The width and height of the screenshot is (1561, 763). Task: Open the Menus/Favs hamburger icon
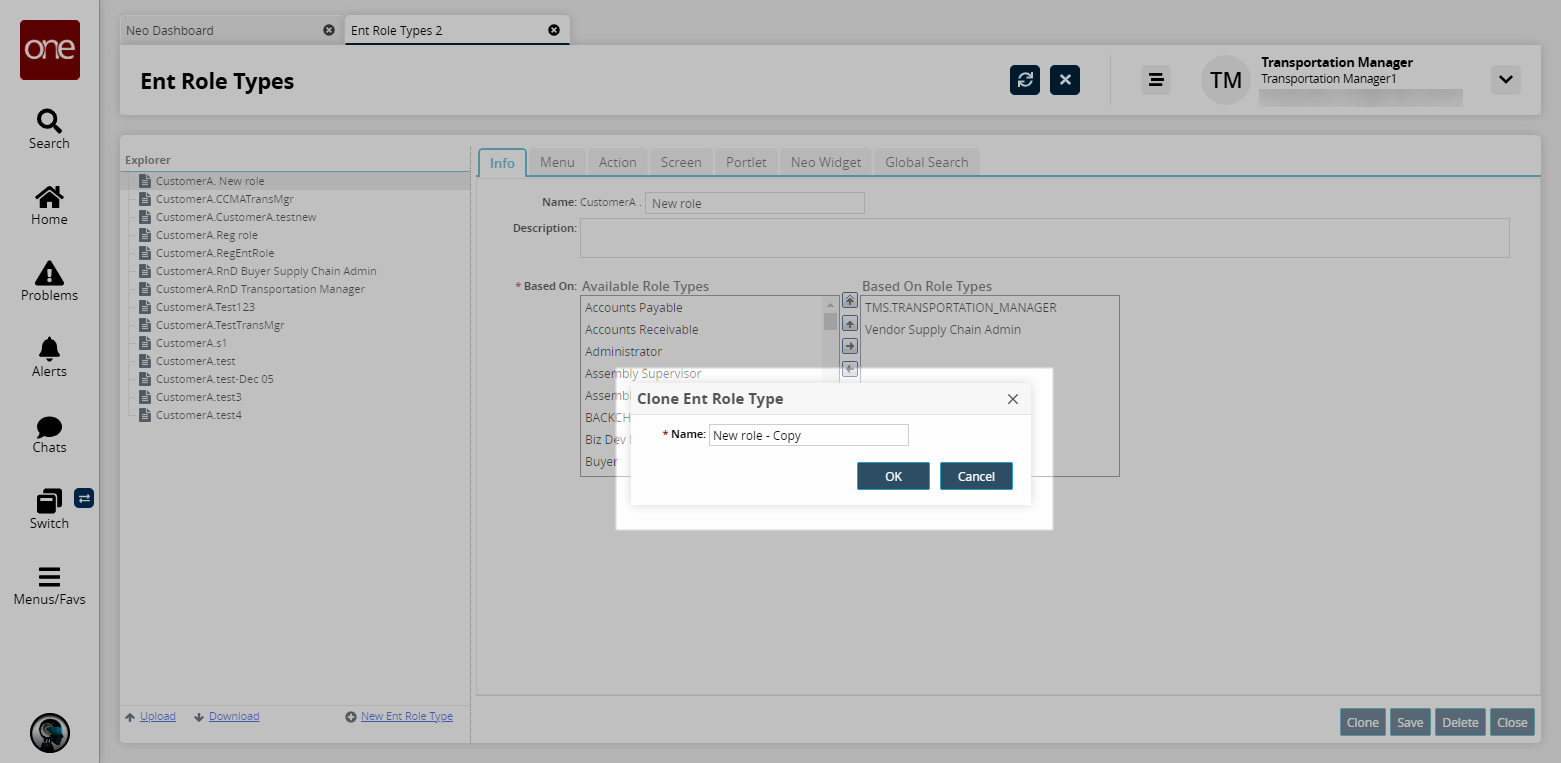click(x=49, y=577)
